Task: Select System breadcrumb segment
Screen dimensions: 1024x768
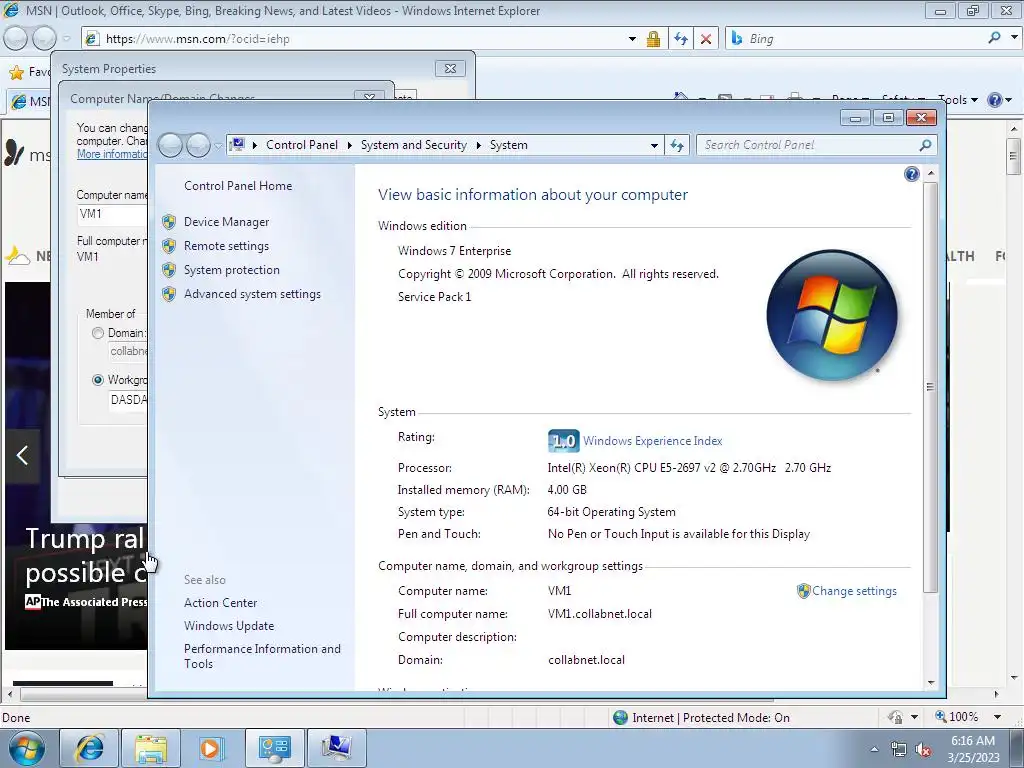Action: click(509, 145)
